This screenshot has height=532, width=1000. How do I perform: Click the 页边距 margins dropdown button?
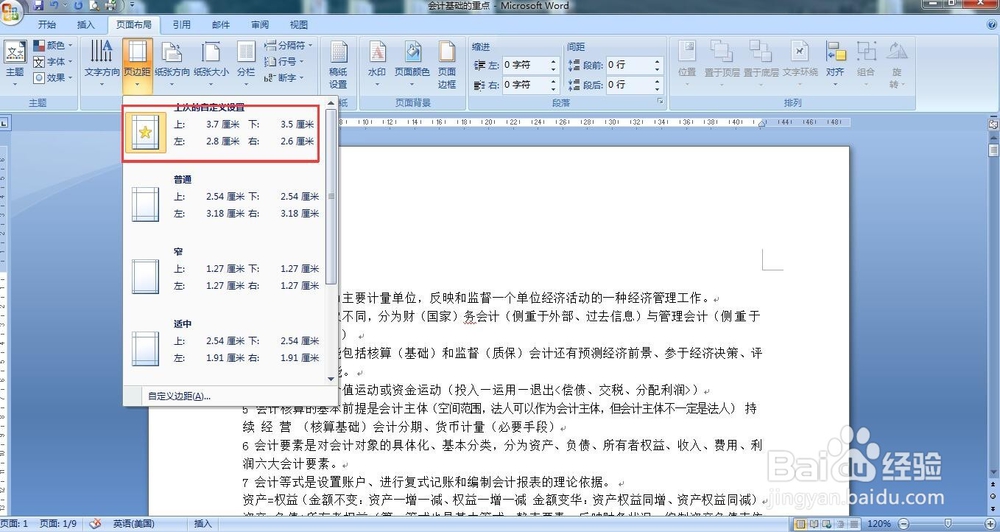coord(137,65)
